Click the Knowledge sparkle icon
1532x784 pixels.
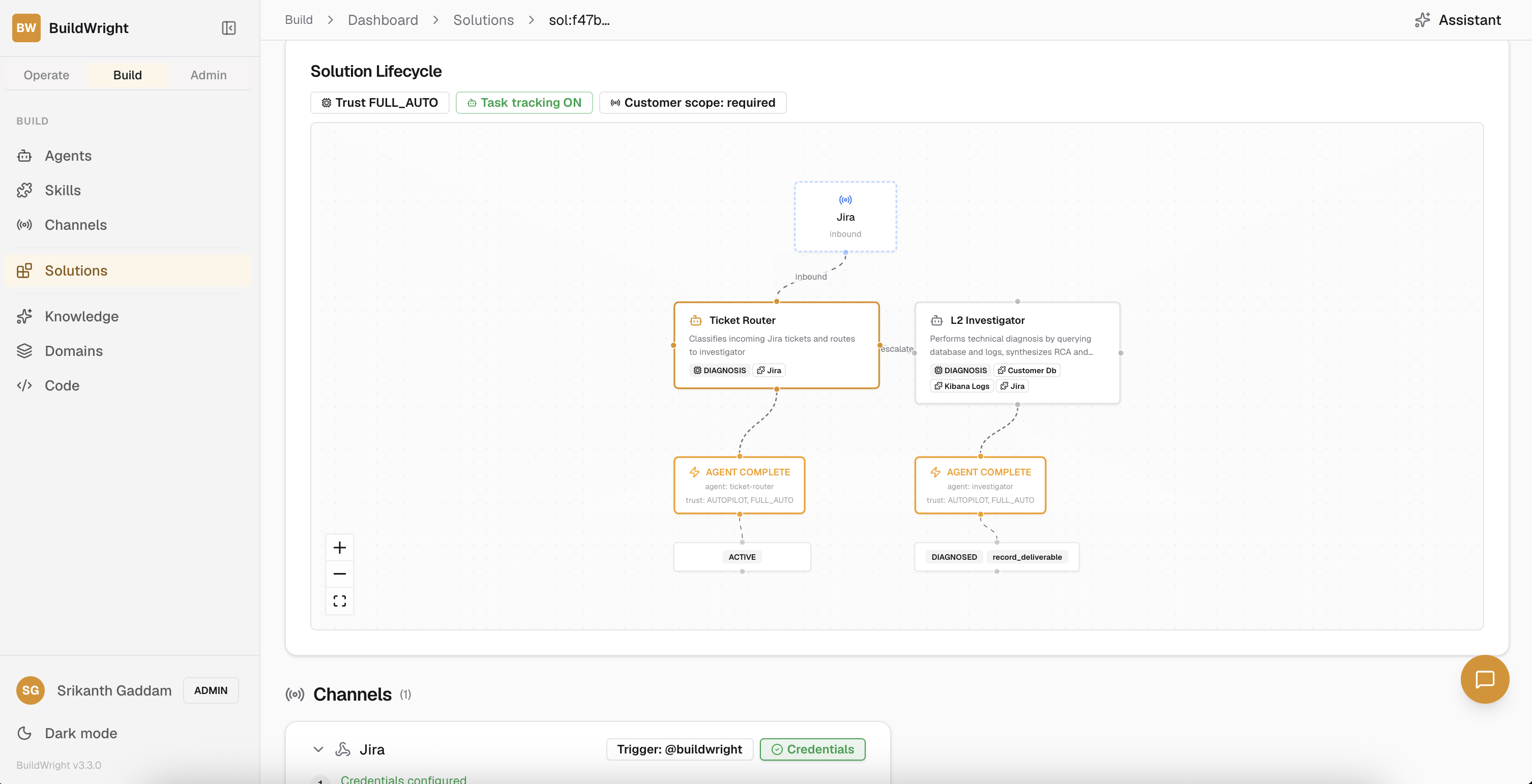click(x=24, y=316)
